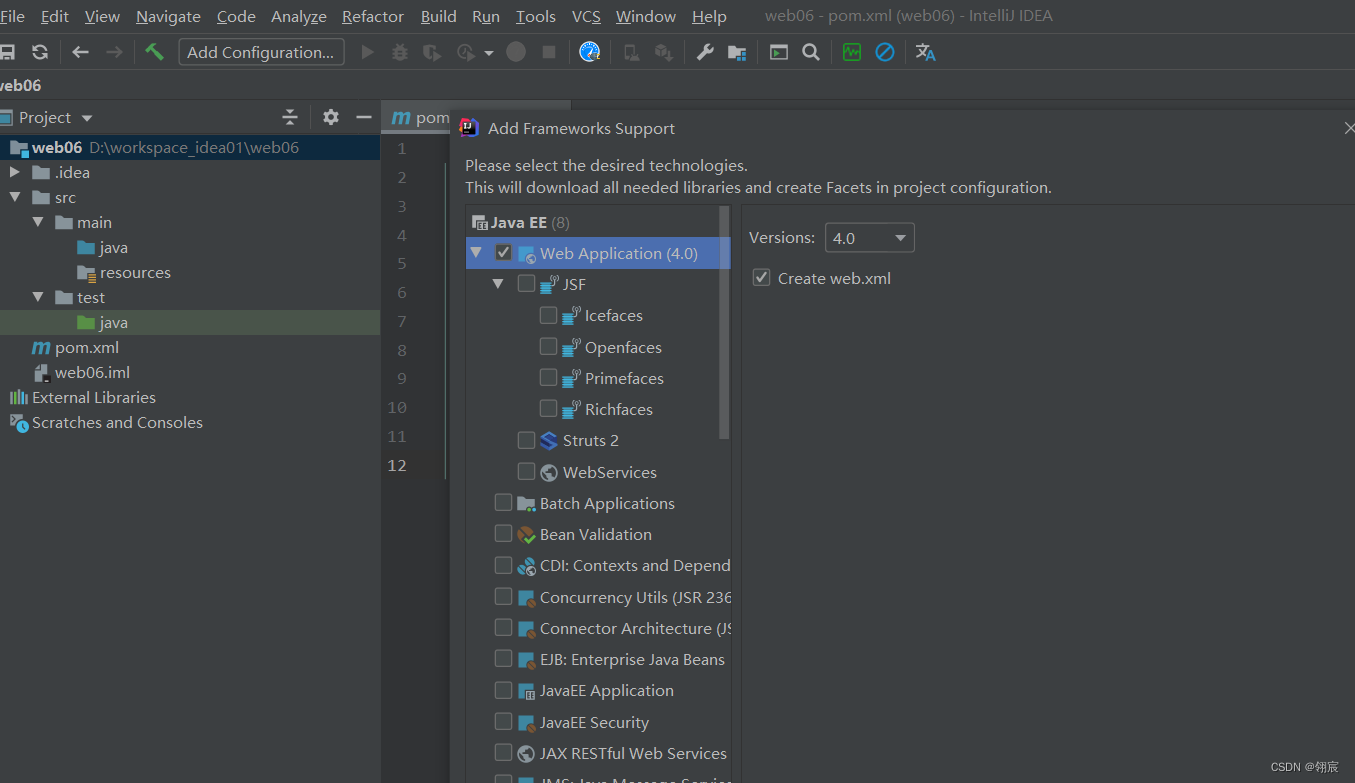This screenshot has height=783, width=1355.
Task: Check the Openfaces checkbox
Action: pos(548,346)
